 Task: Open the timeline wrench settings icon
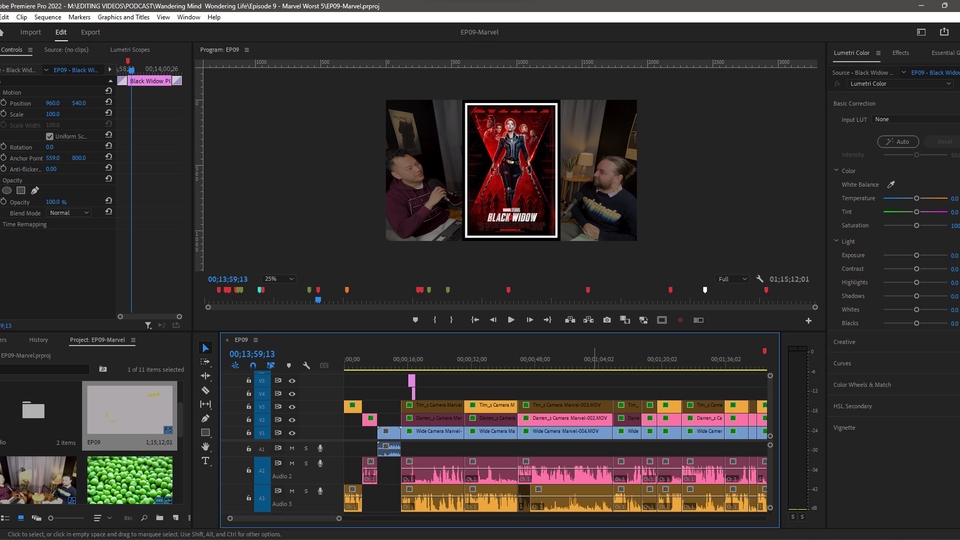(306, 366)
